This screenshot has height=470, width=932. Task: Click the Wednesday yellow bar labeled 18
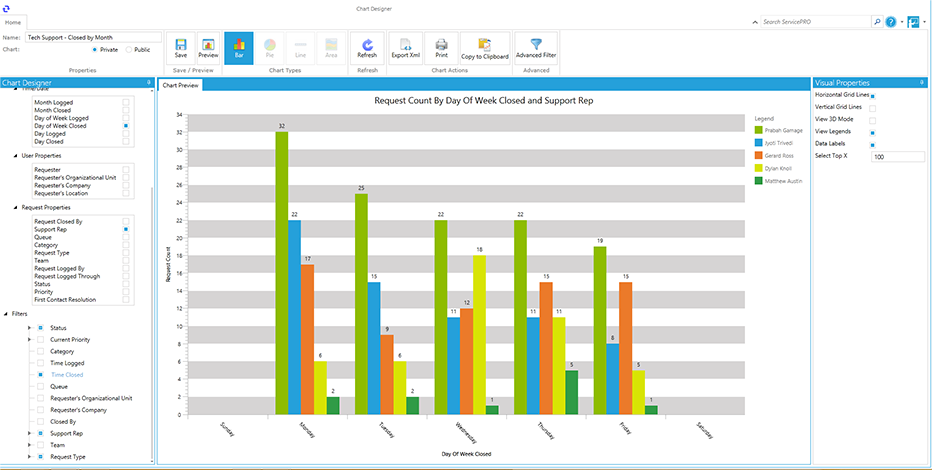pos(480,335)
